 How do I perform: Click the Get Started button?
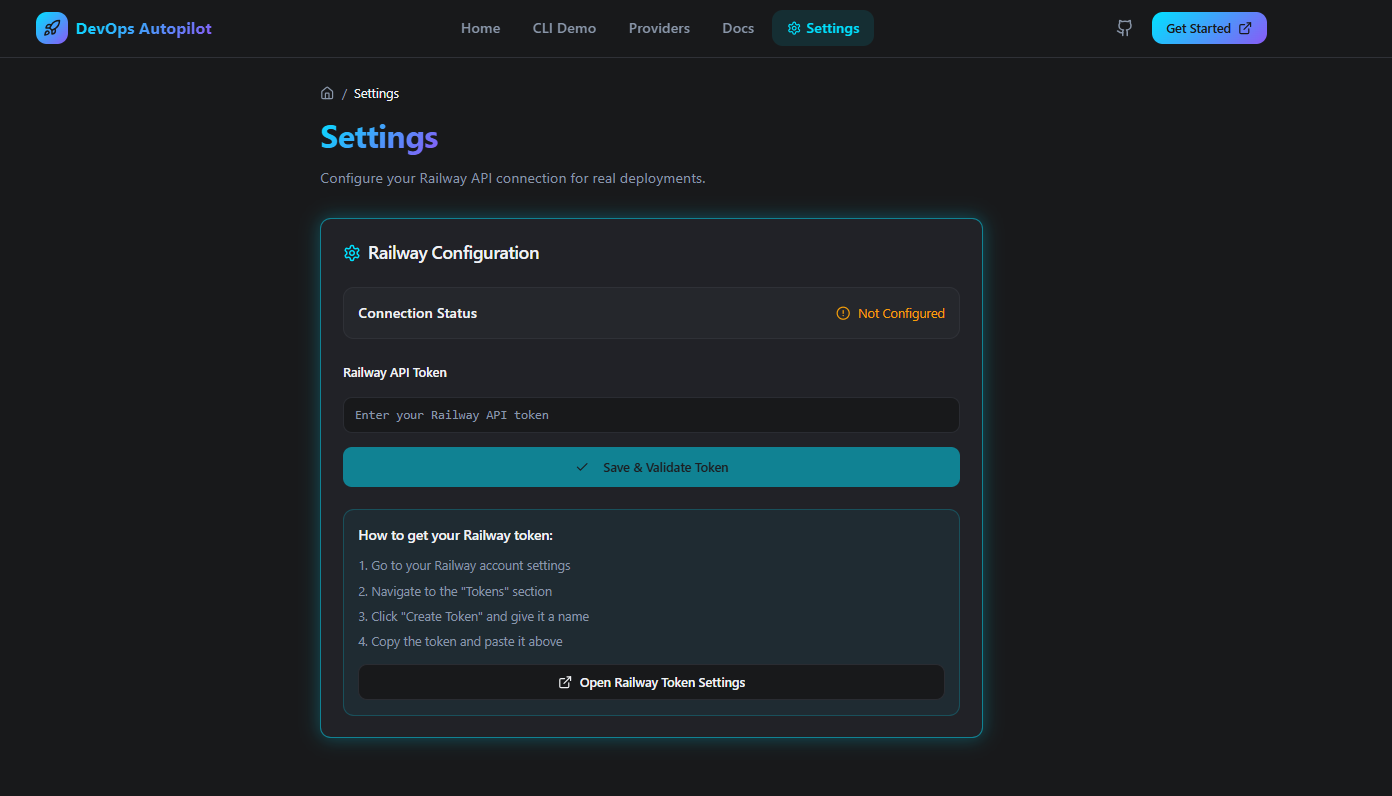click(1209, 28)
